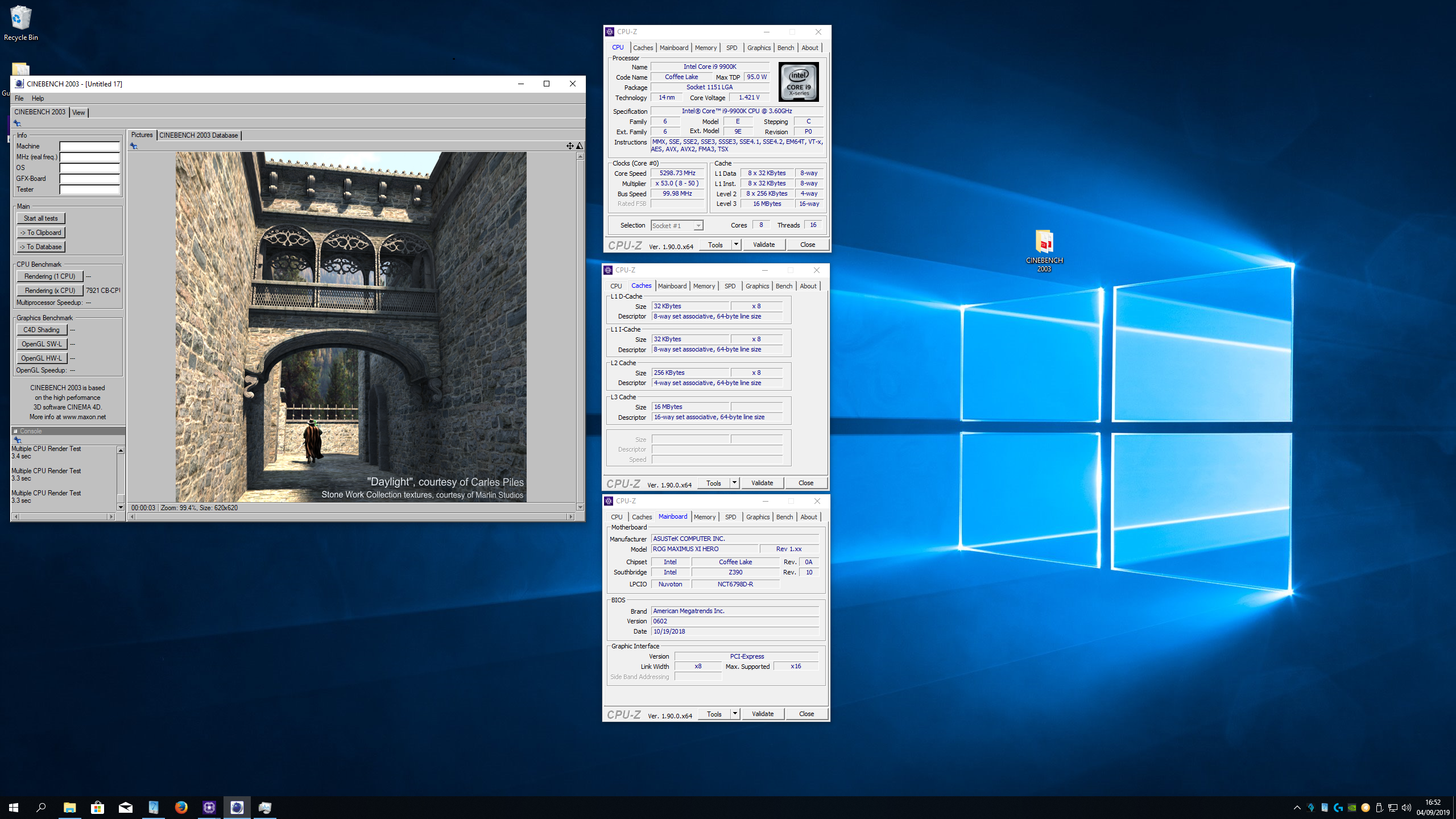Click Validate in the CPU tab window

click(764, 245)
